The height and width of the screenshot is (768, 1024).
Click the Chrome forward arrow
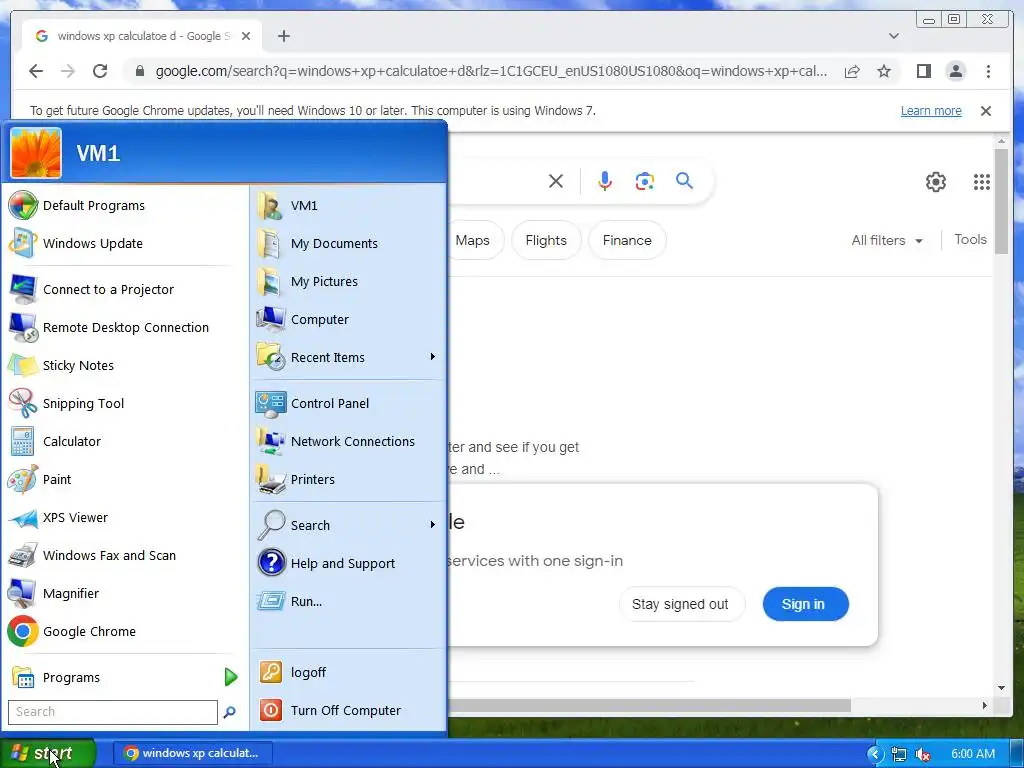tap(68, 71)
